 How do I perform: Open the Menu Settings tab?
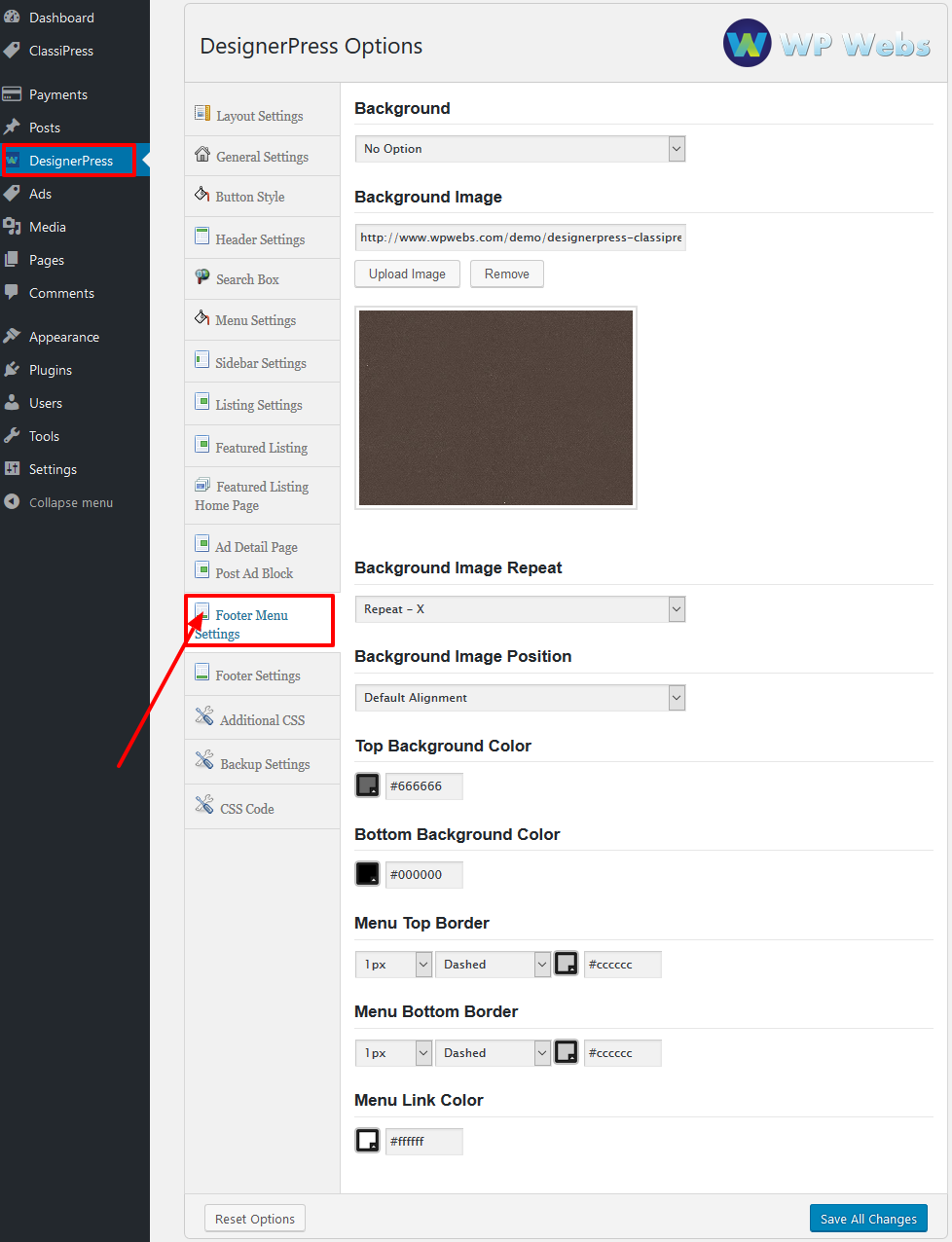tap(262, 319)
